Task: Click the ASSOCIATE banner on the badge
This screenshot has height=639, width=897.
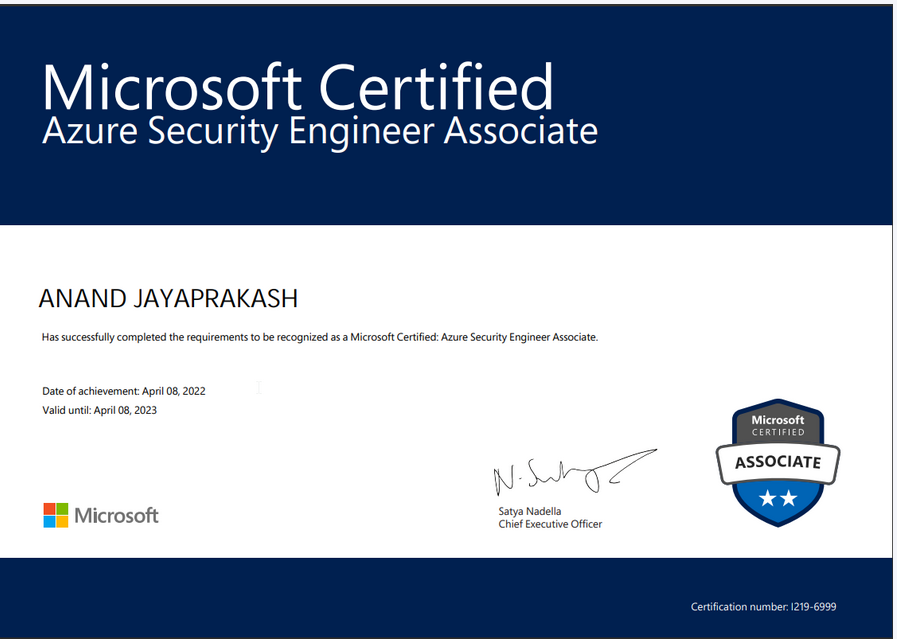Action: coord(778,462)
